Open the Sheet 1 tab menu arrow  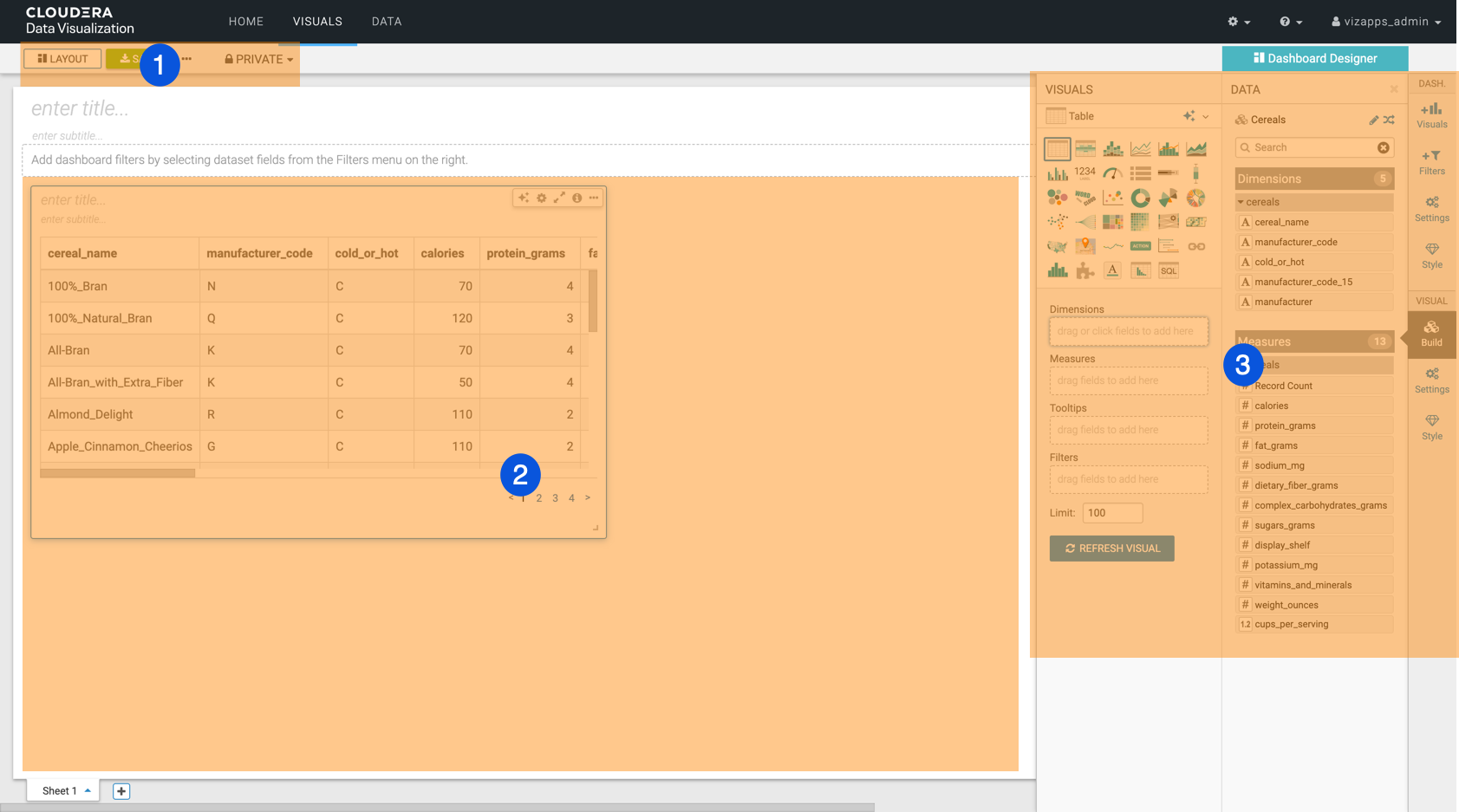click(x=88, y=790)
